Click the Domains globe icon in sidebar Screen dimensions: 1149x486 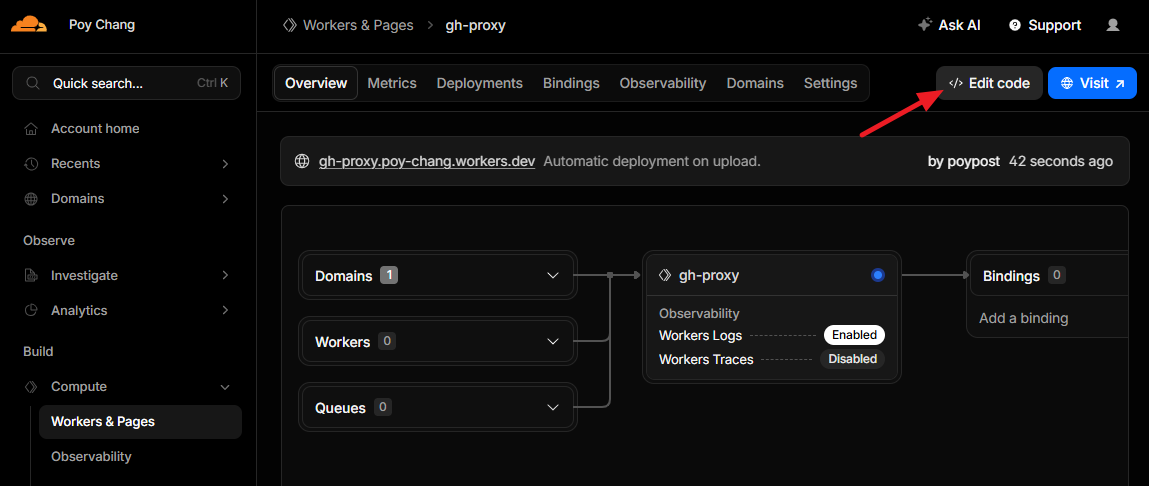coord(31,199)
